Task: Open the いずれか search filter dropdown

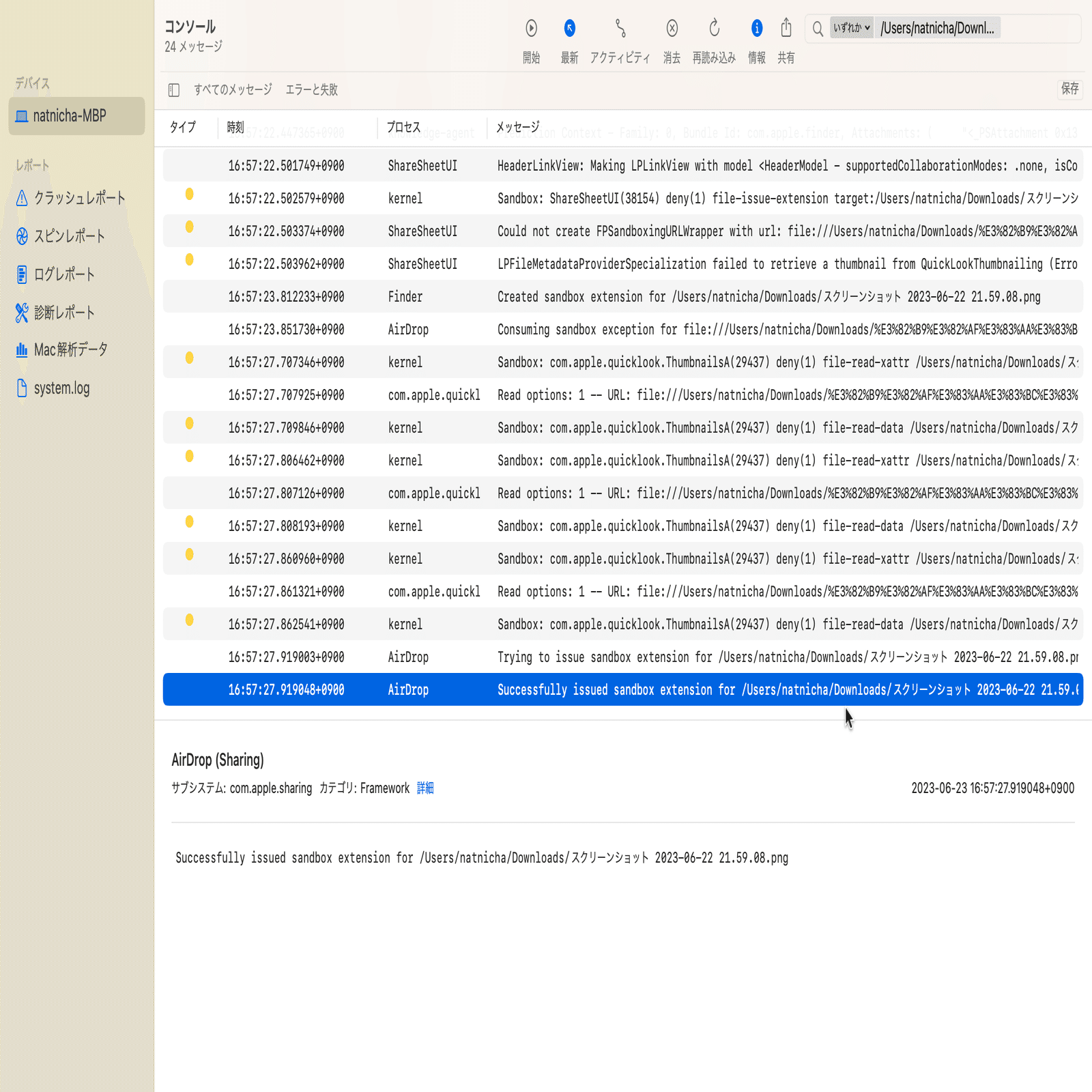Action: click(850, 28)
